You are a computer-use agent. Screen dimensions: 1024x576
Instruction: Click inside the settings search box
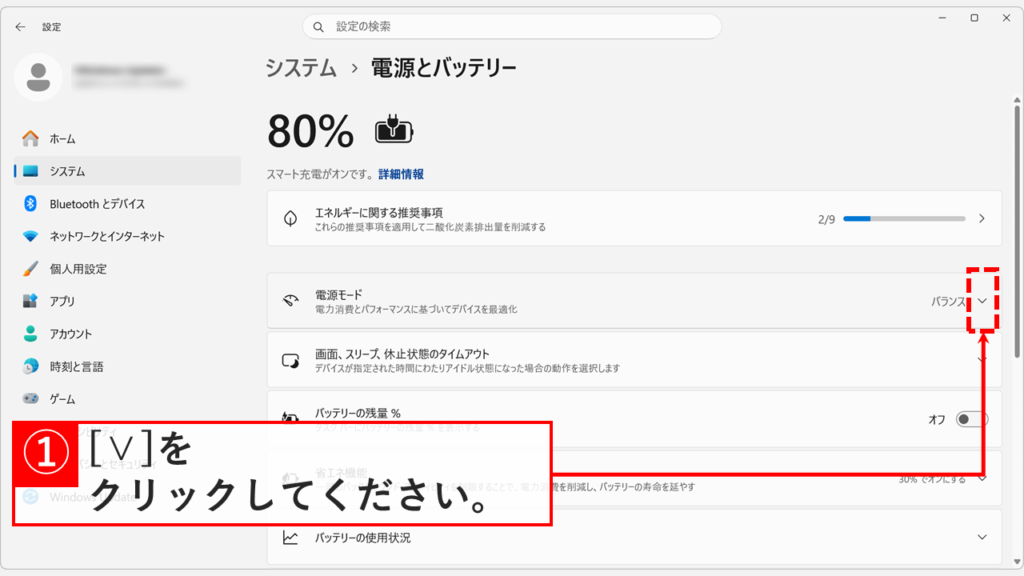(x=512, y=26)
